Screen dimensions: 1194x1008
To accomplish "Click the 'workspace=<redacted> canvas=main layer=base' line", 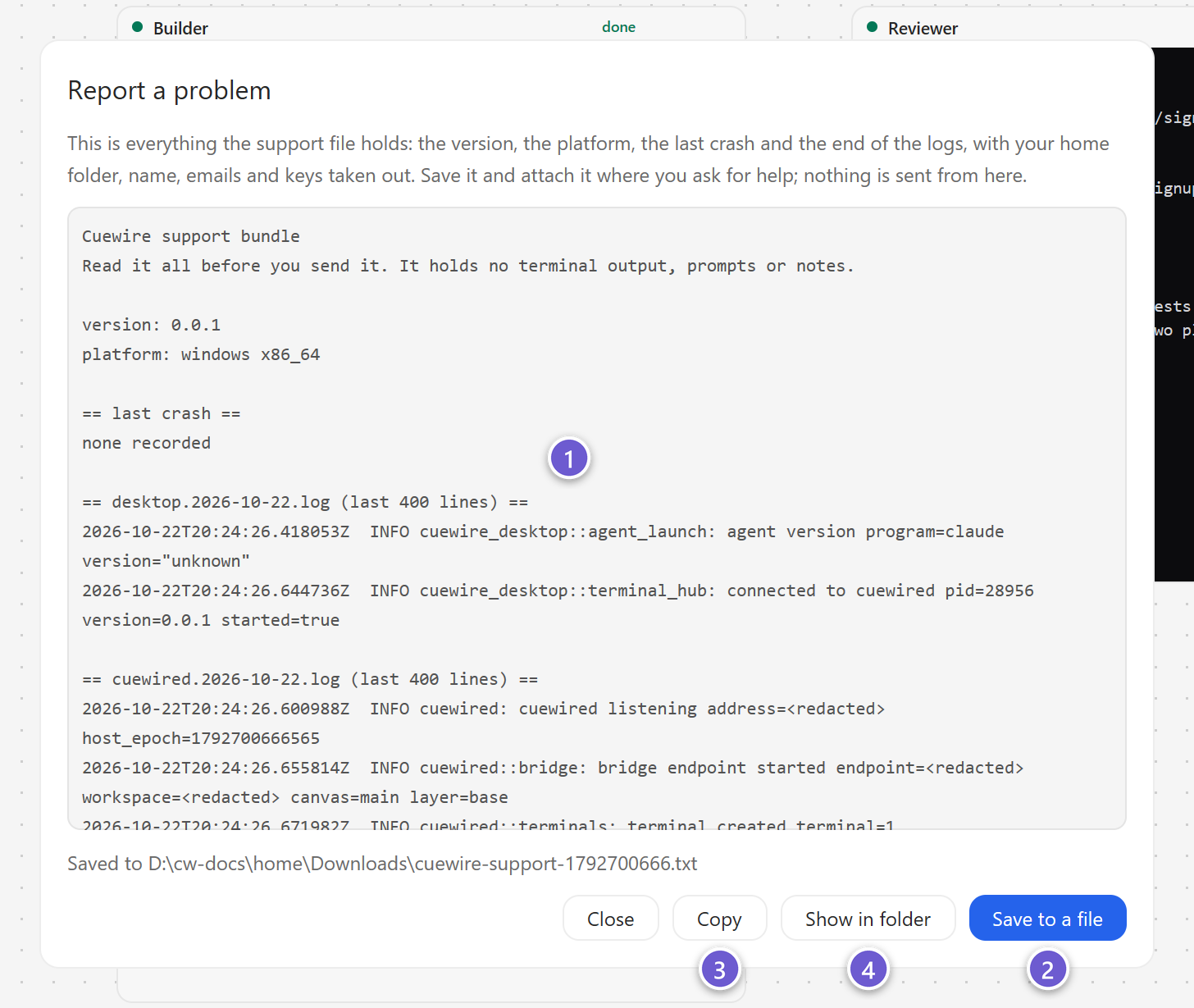I will (x=295, y=797).
